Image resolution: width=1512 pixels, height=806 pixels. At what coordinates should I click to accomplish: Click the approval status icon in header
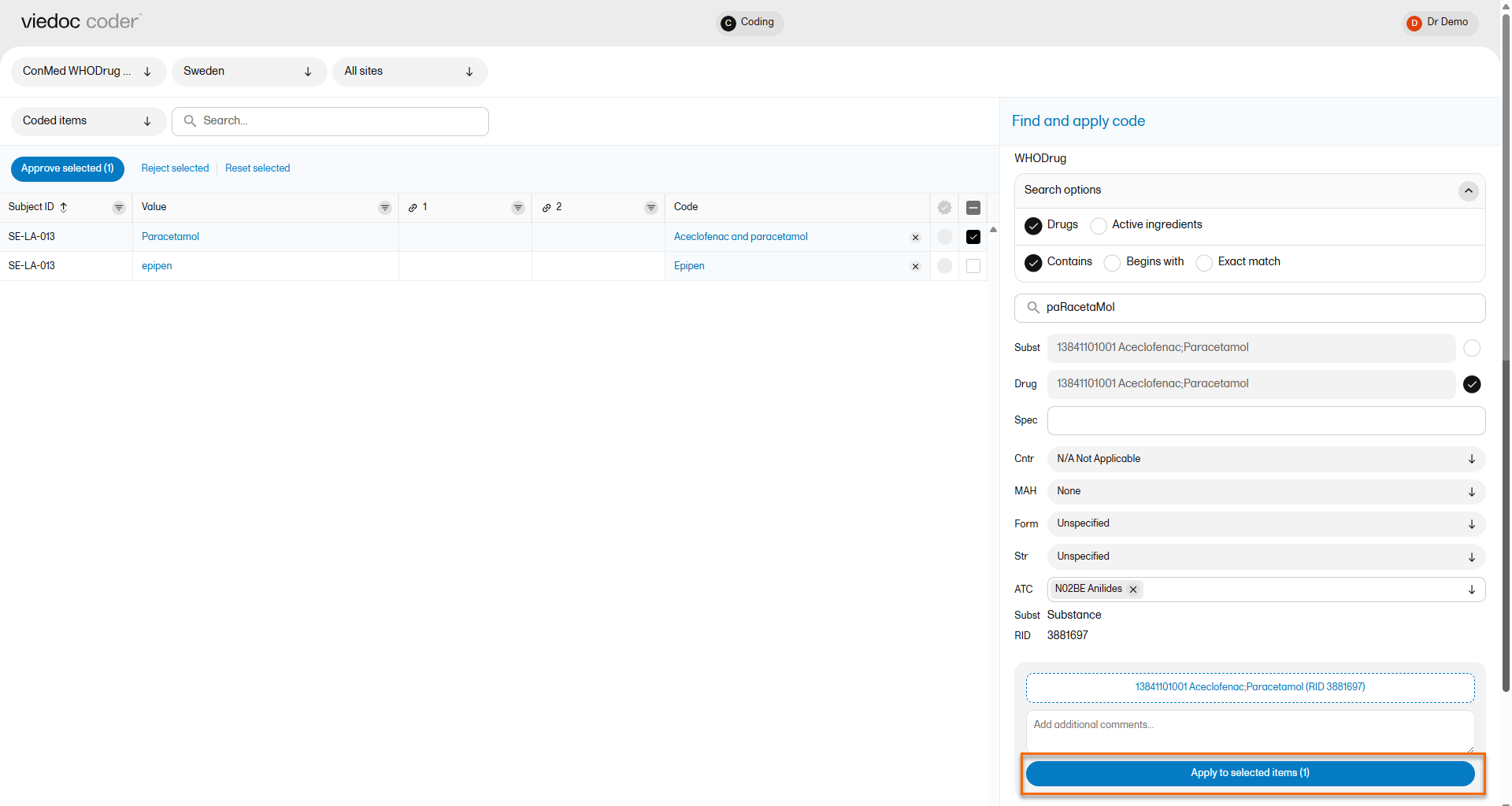click(944, 208)
